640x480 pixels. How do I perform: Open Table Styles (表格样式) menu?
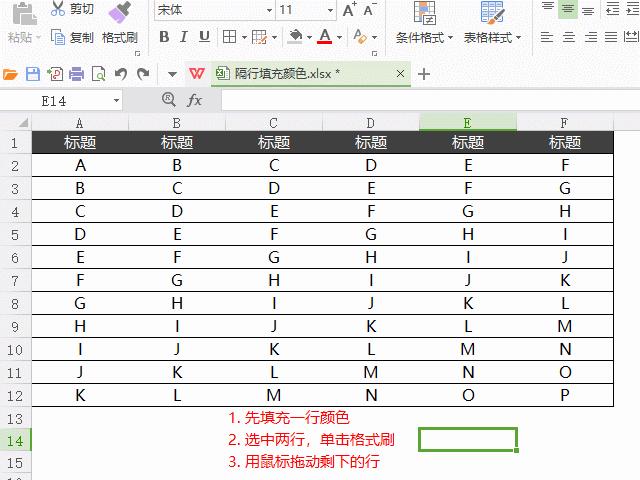point(492,23)
